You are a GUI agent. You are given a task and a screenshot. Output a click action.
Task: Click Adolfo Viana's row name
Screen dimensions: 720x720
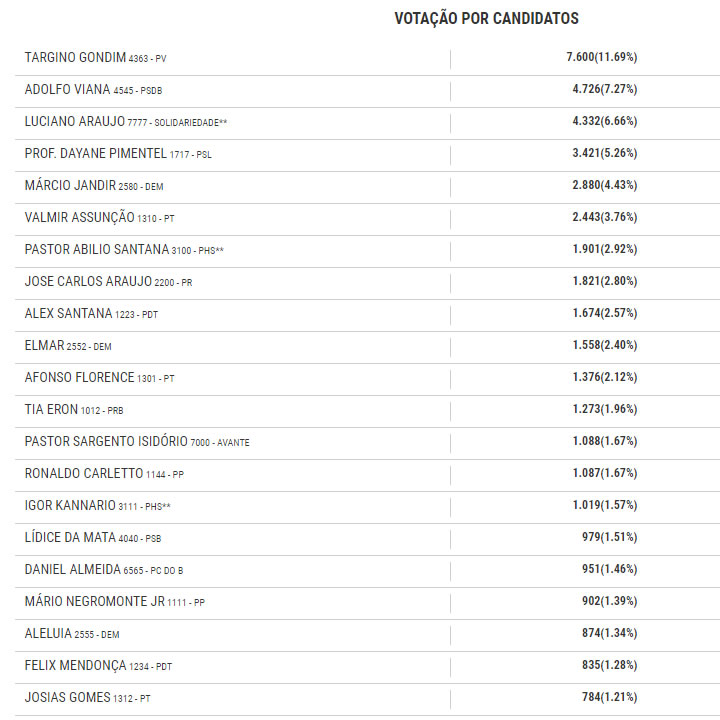point(68,89)
